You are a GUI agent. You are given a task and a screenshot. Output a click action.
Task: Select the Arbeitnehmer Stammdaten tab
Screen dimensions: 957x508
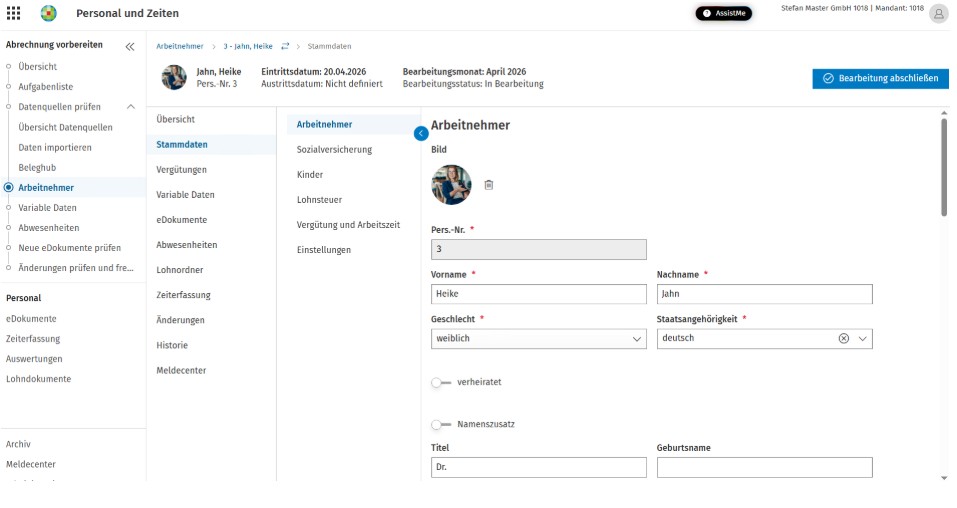[x=353, y=124]
